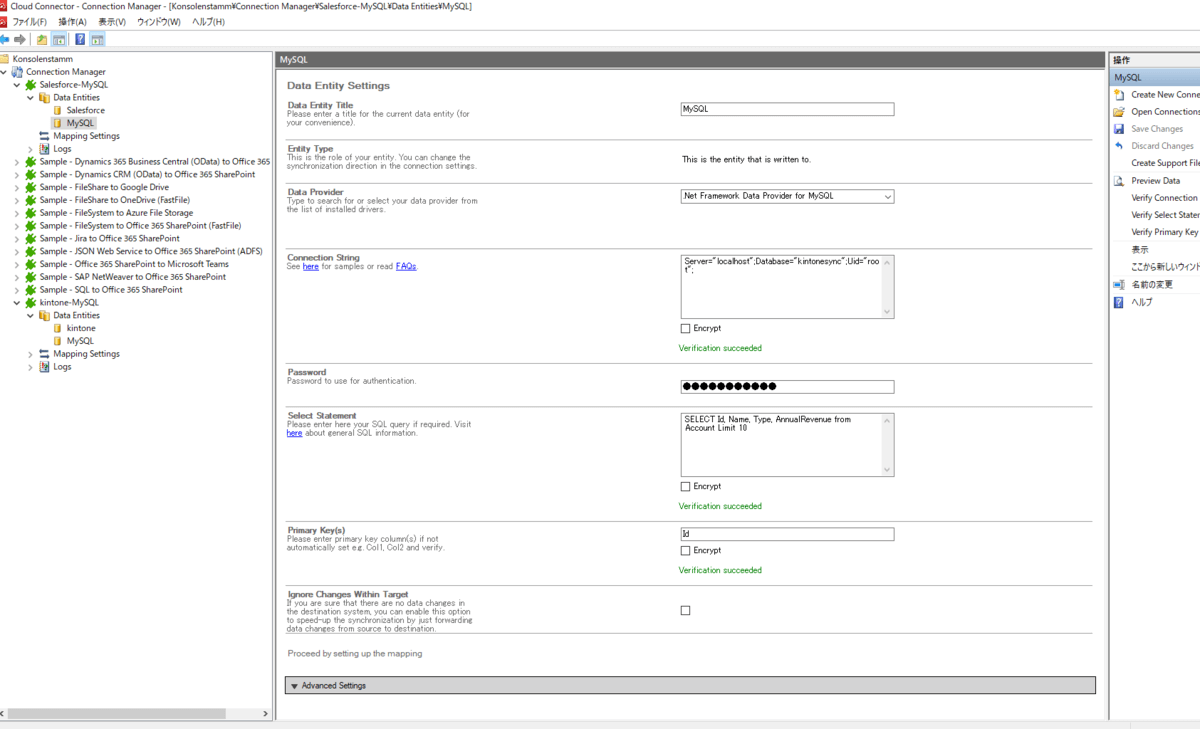The image size is (1200, 729).
Task: Collapse Data Entities under Salesforce-MySQL
Action: pyautogui.click(x=30, y=98)
